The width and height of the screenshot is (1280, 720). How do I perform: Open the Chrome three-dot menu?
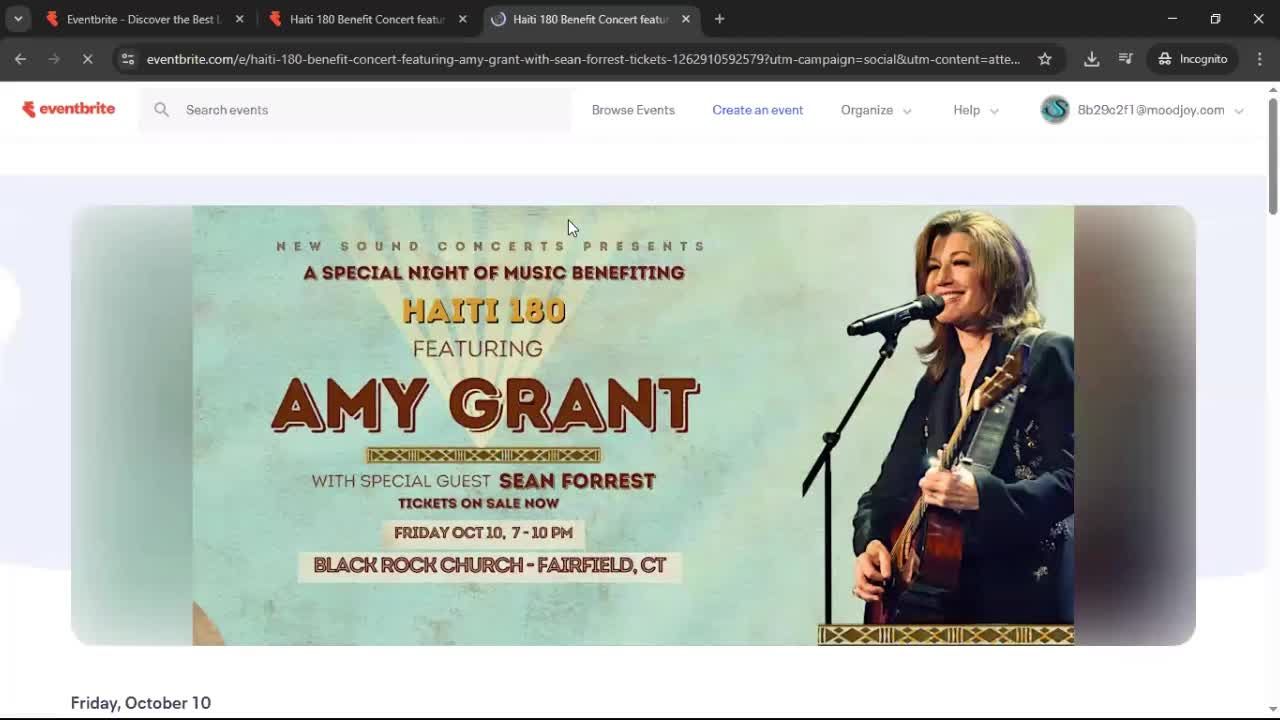point(1260,59)
